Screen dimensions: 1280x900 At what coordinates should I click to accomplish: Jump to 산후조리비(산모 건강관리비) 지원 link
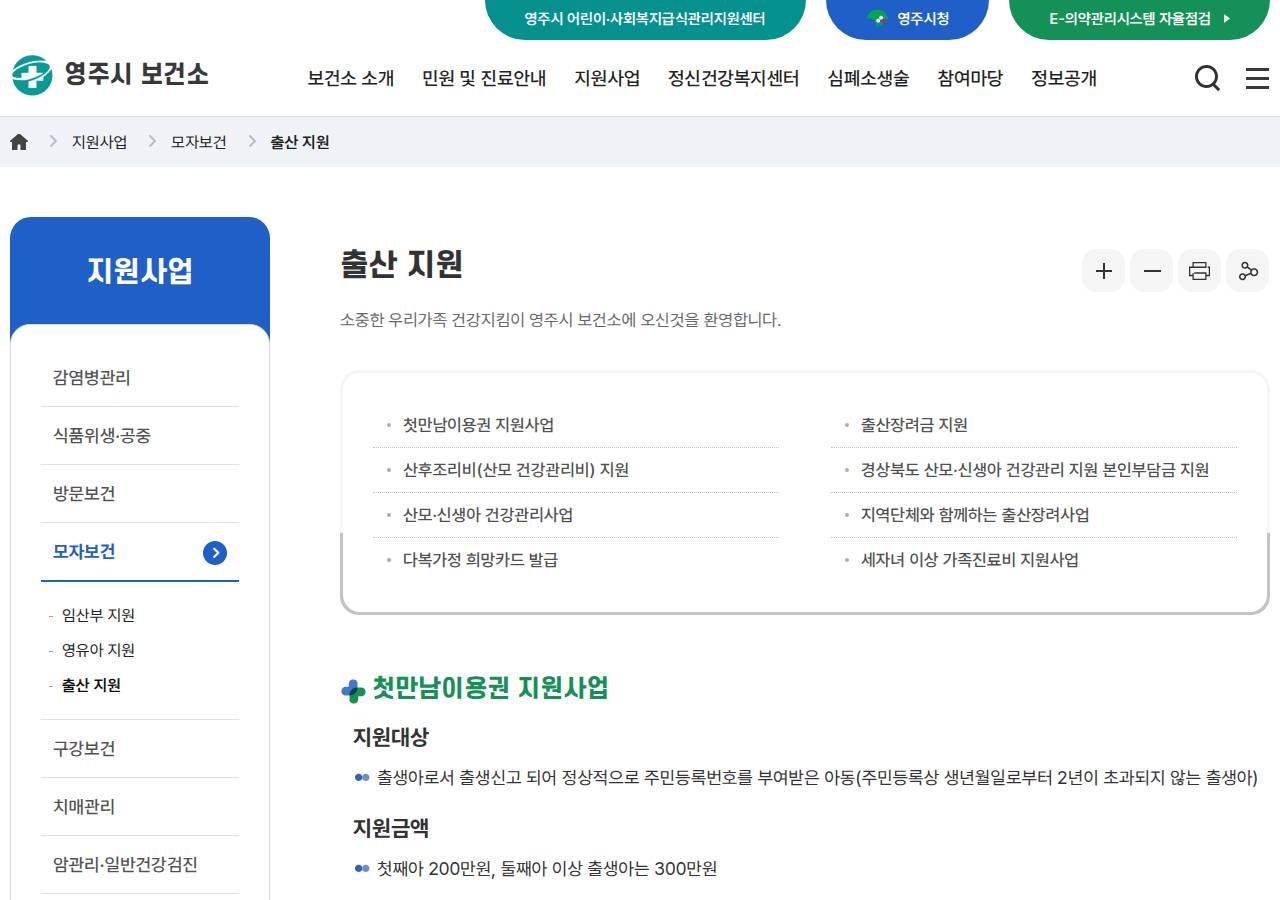click(x=516, y=470)
